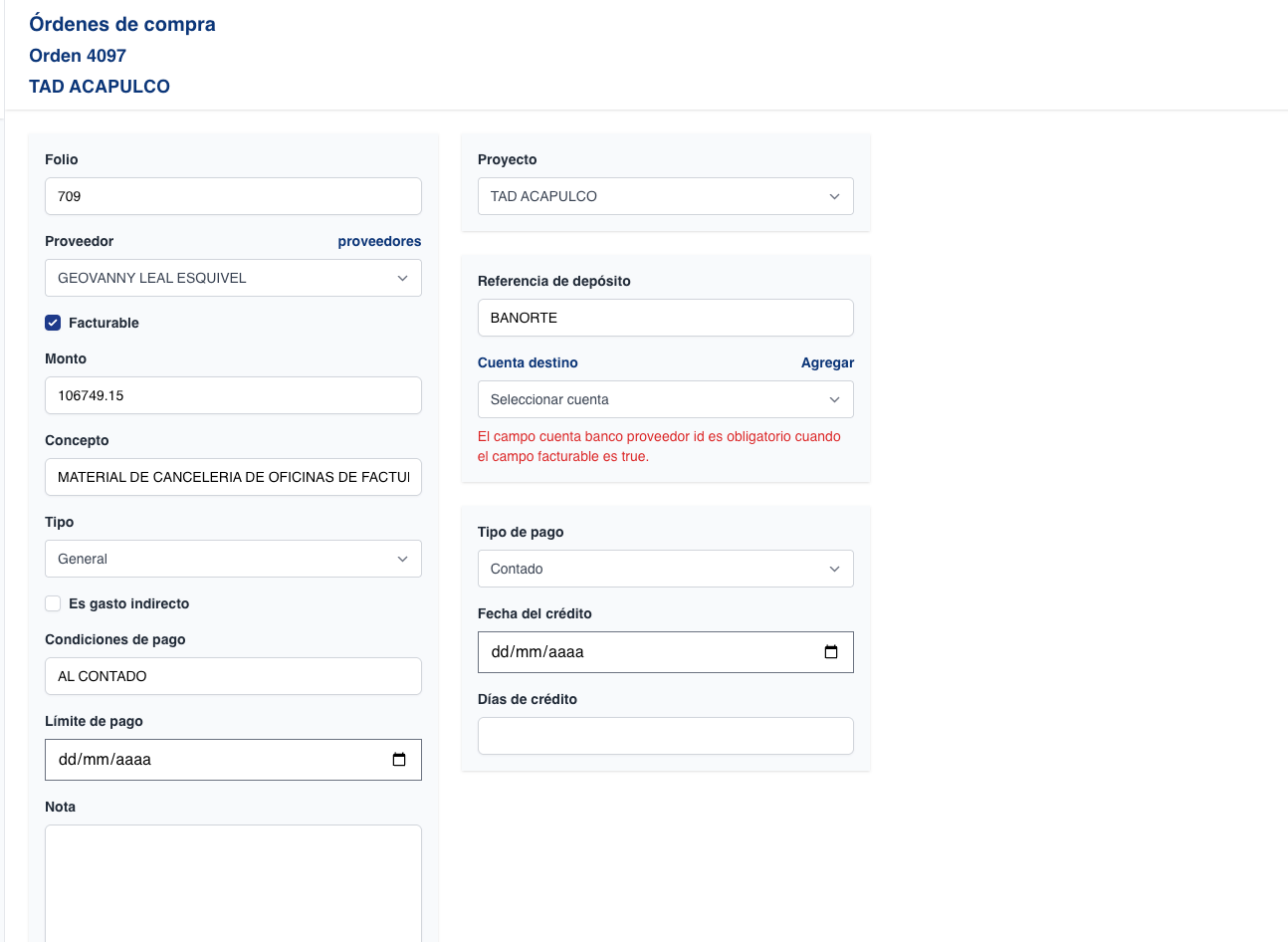This screenshot has height=942, width=1288.
Task: Click the Referencia de depósito field
Action: (x=665, y=318)
